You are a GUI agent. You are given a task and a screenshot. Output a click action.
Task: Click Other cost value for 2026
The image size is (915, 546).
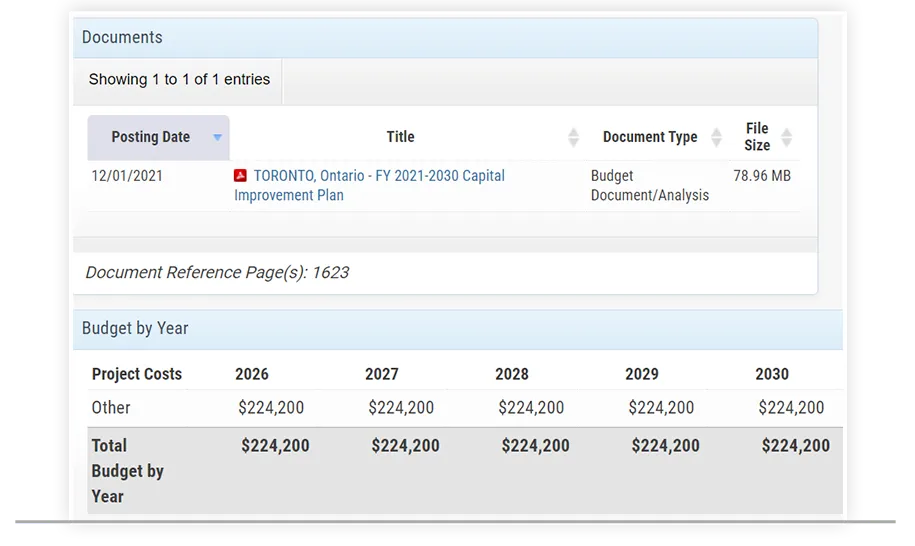coord(271,408)
